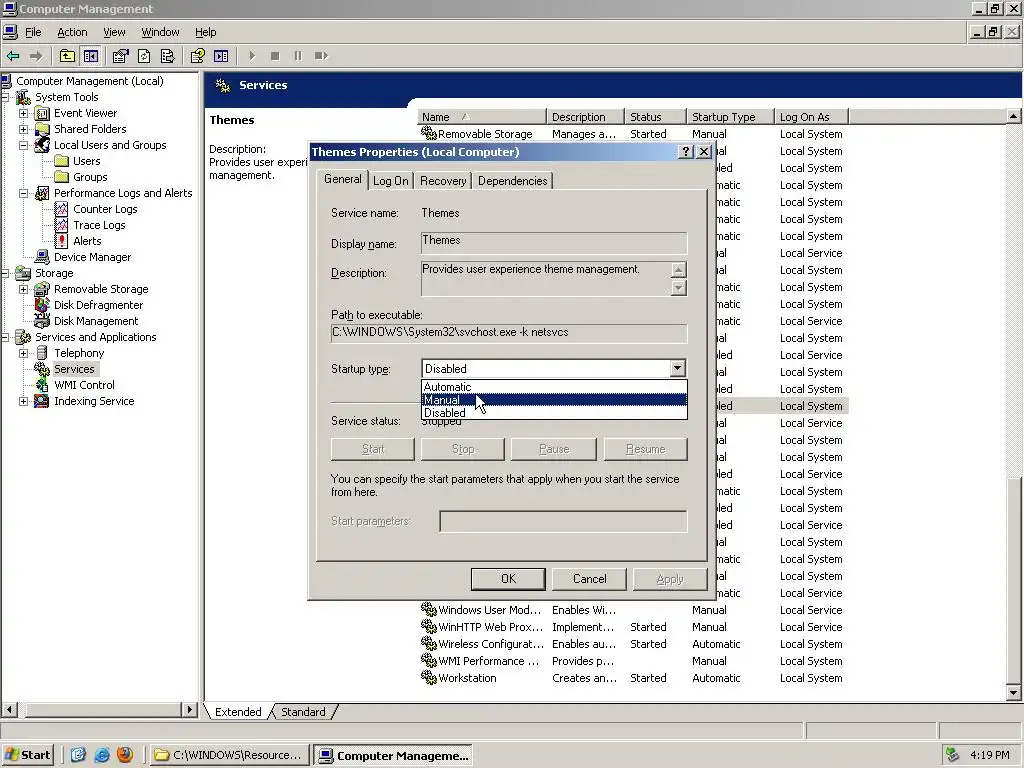Viewport: 1024px width, 768px height.
Task: Click the console tree scrollbar right arrow
Action: (189, 709)
